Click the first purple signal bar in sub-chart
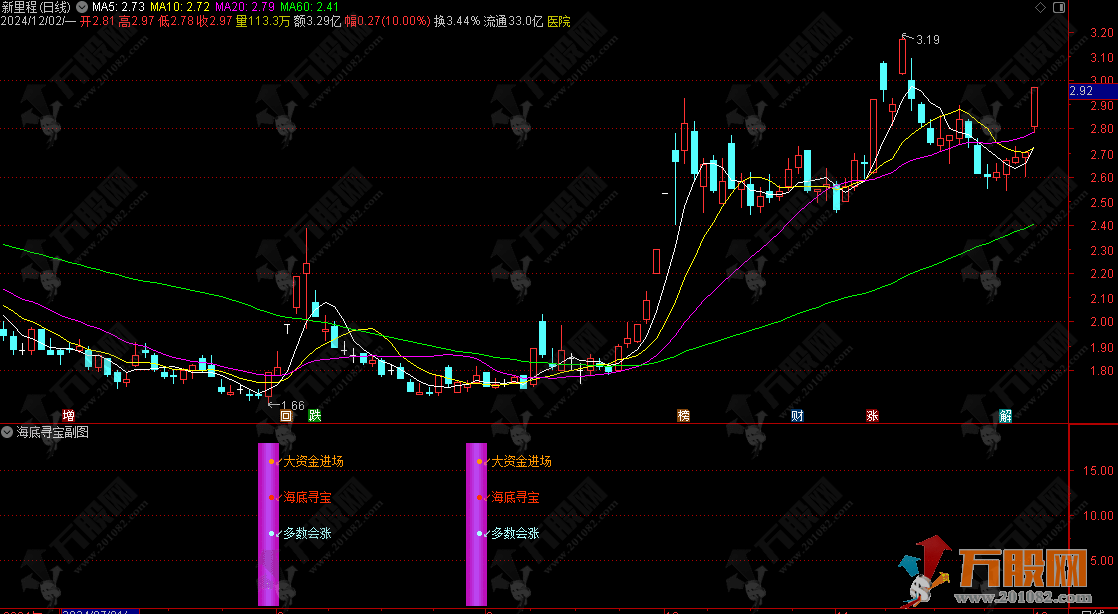This screenshot has width=1118, height=614. pyautogui.click(x=268, y=524)
